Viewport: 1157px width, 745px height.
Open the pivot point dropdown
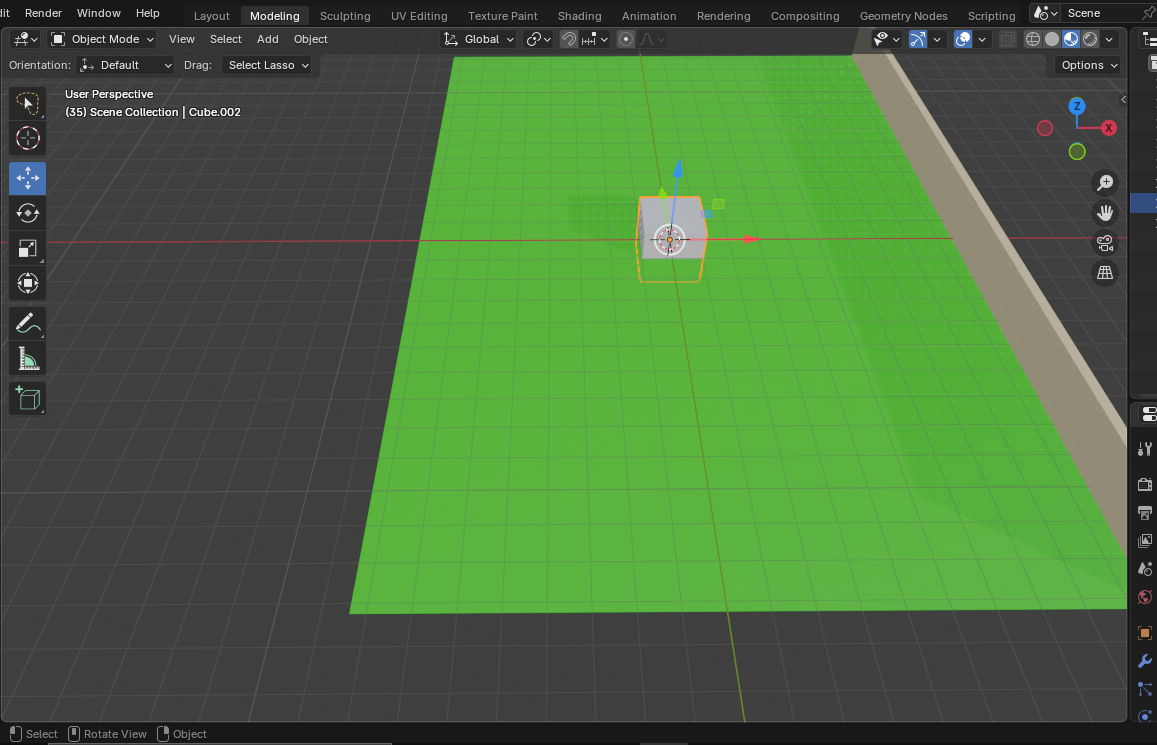[539, 39]
